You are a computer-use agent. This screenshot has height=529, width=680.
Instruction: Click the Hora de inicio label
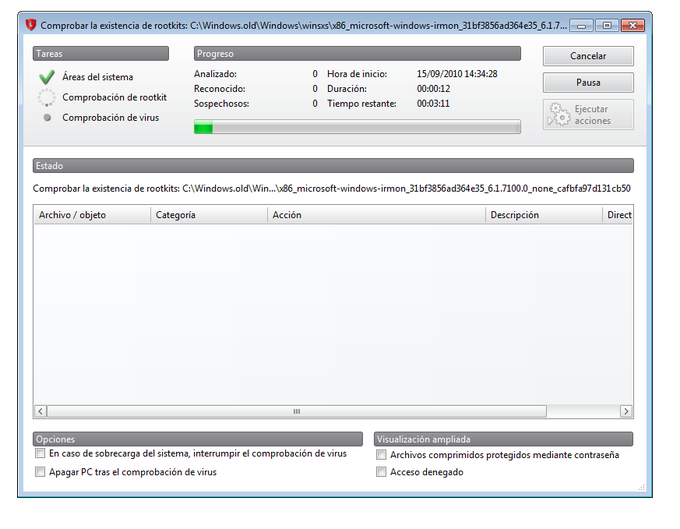pos(357,74)
